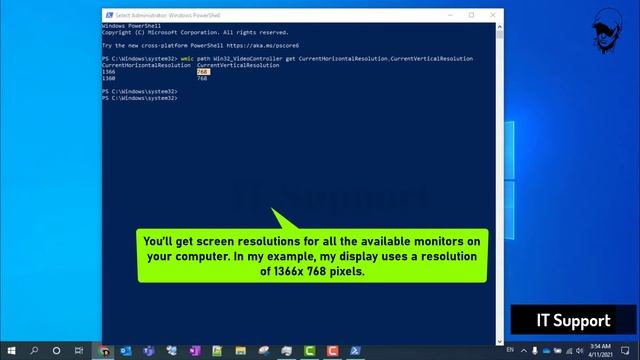Open the clock showing 3:54 AM
The height and width of the screenshot is (360, 640).
(600, 351)
